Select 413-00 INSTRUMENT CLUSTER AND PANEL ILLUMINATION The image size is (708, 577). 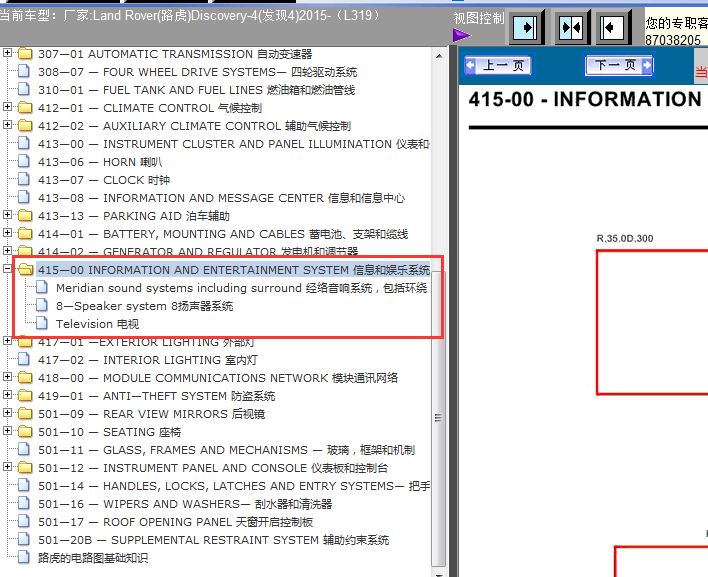point(233,144)
